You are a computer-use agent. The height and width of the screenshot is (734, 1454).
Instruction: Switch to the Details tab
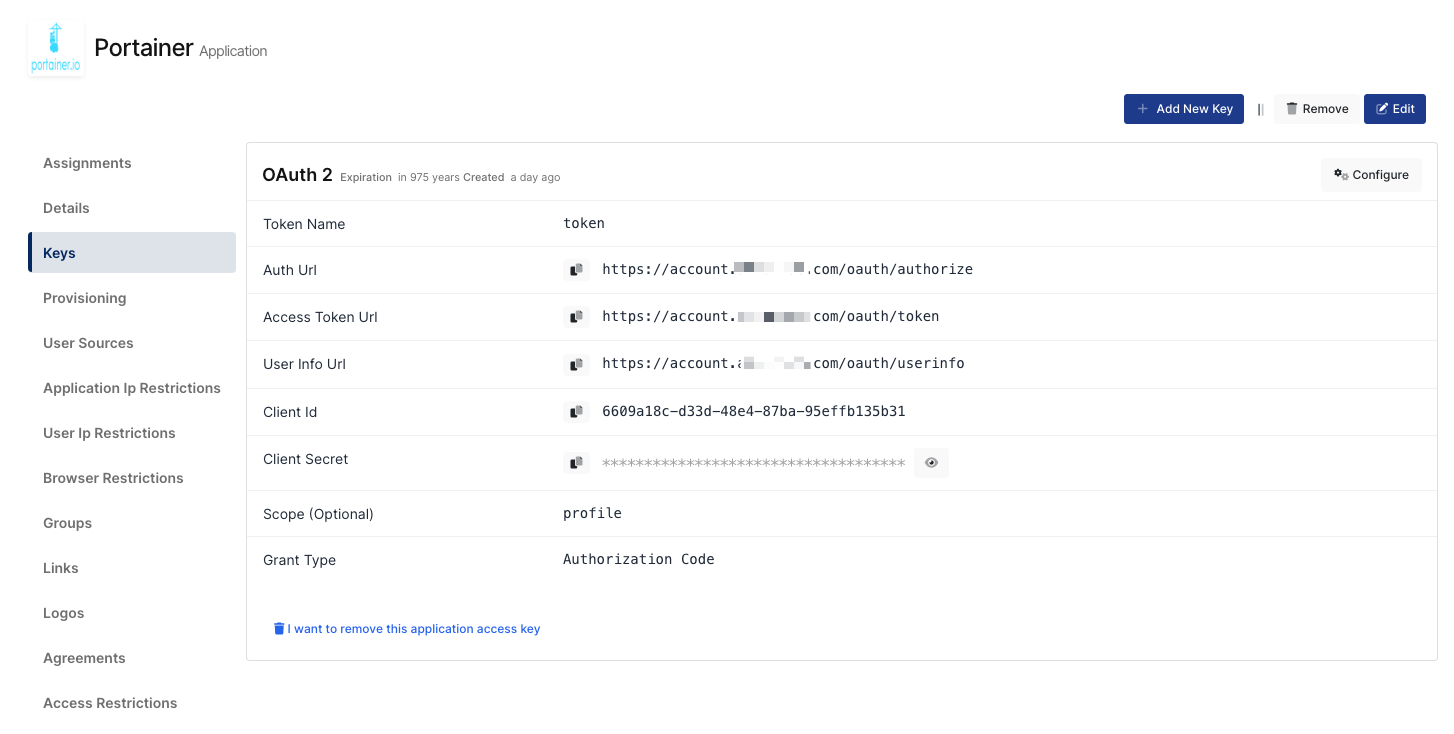click(66, 208)
